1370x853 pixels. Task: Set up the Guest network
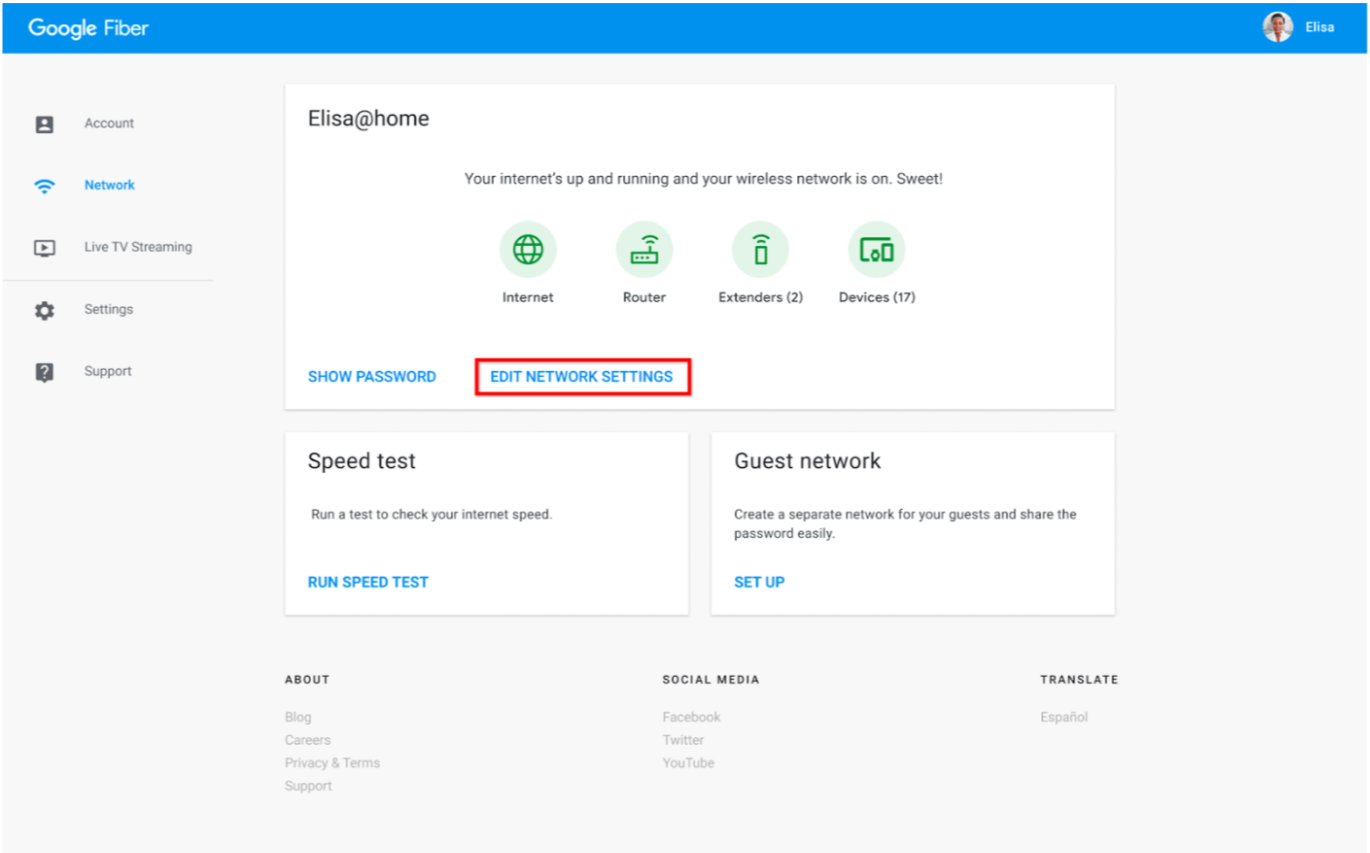(759, 581)
